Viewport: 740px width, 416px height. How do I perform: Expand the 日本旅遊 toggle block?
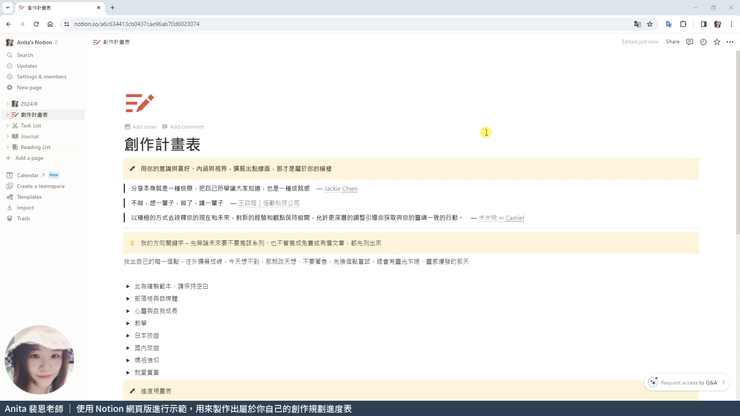(128, 336)
